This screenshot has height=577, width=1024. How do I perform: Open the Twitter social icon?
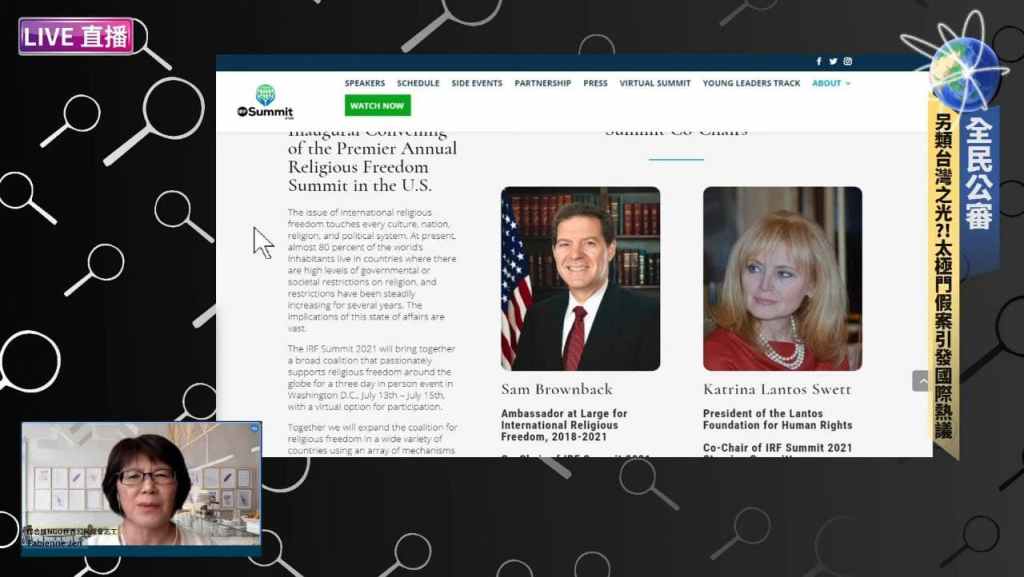[x=833, y=62]
